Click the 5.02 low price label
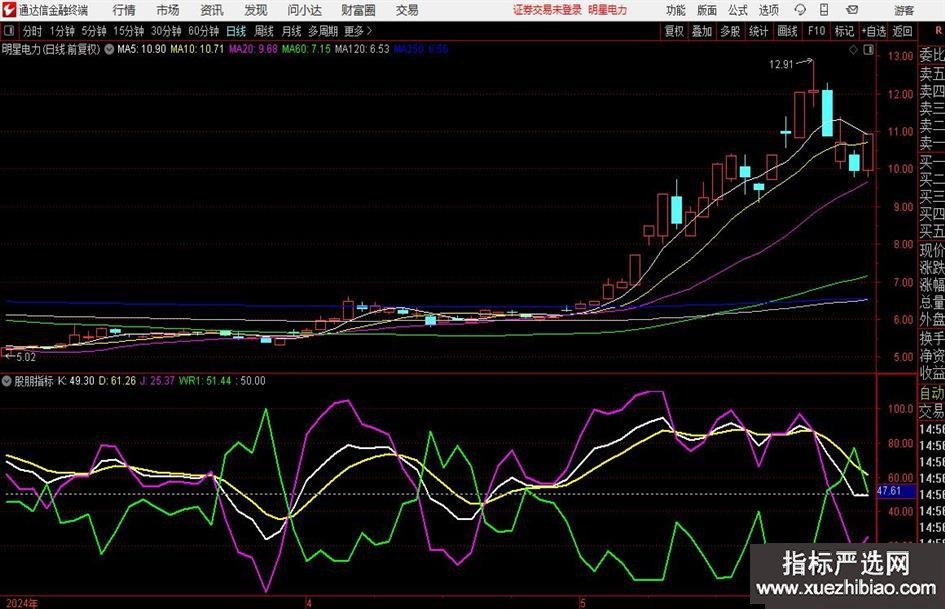Screen dimensions: 945x609 point(25,357)
